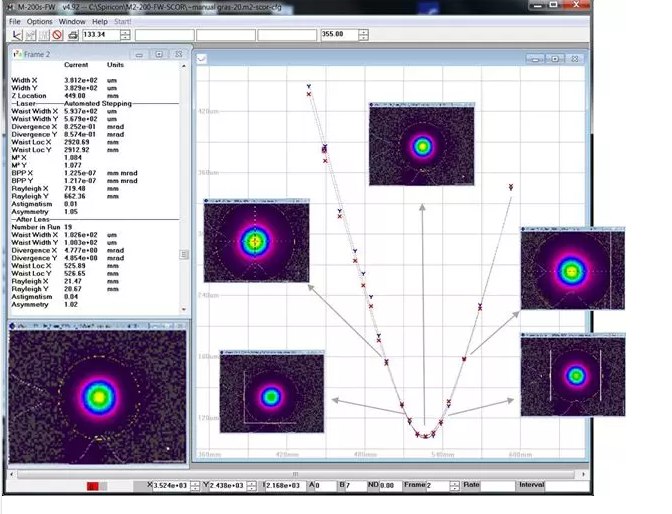Click the Frame number stepper in status bar
The width and height of the screenshot is (672, 514).
[x=453, y=485]
